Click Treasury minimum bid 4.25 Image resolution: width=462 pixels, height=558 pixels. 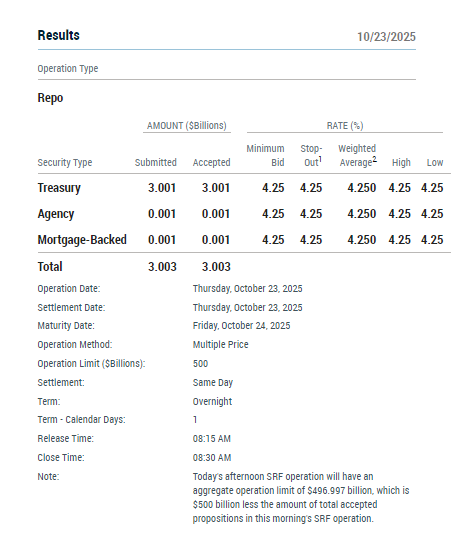coord(273,188)
